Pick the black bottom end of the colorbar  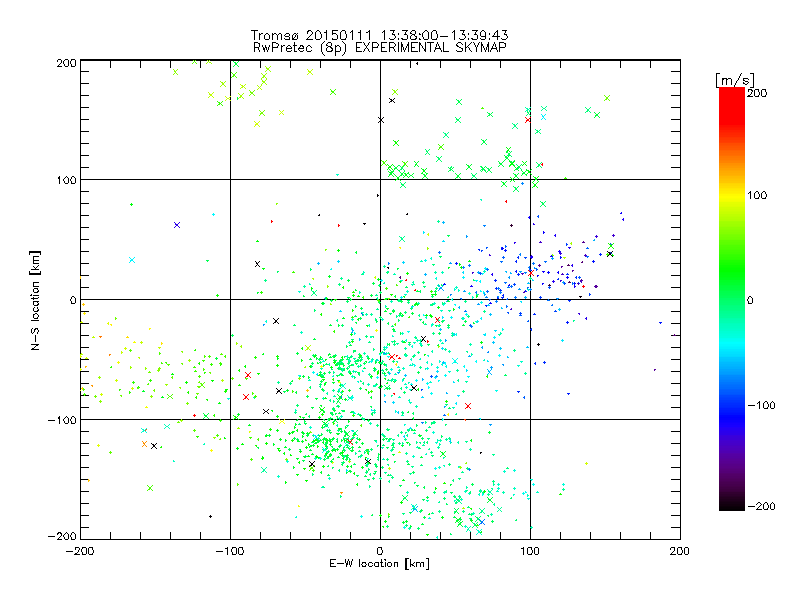[x=732, y=505]
